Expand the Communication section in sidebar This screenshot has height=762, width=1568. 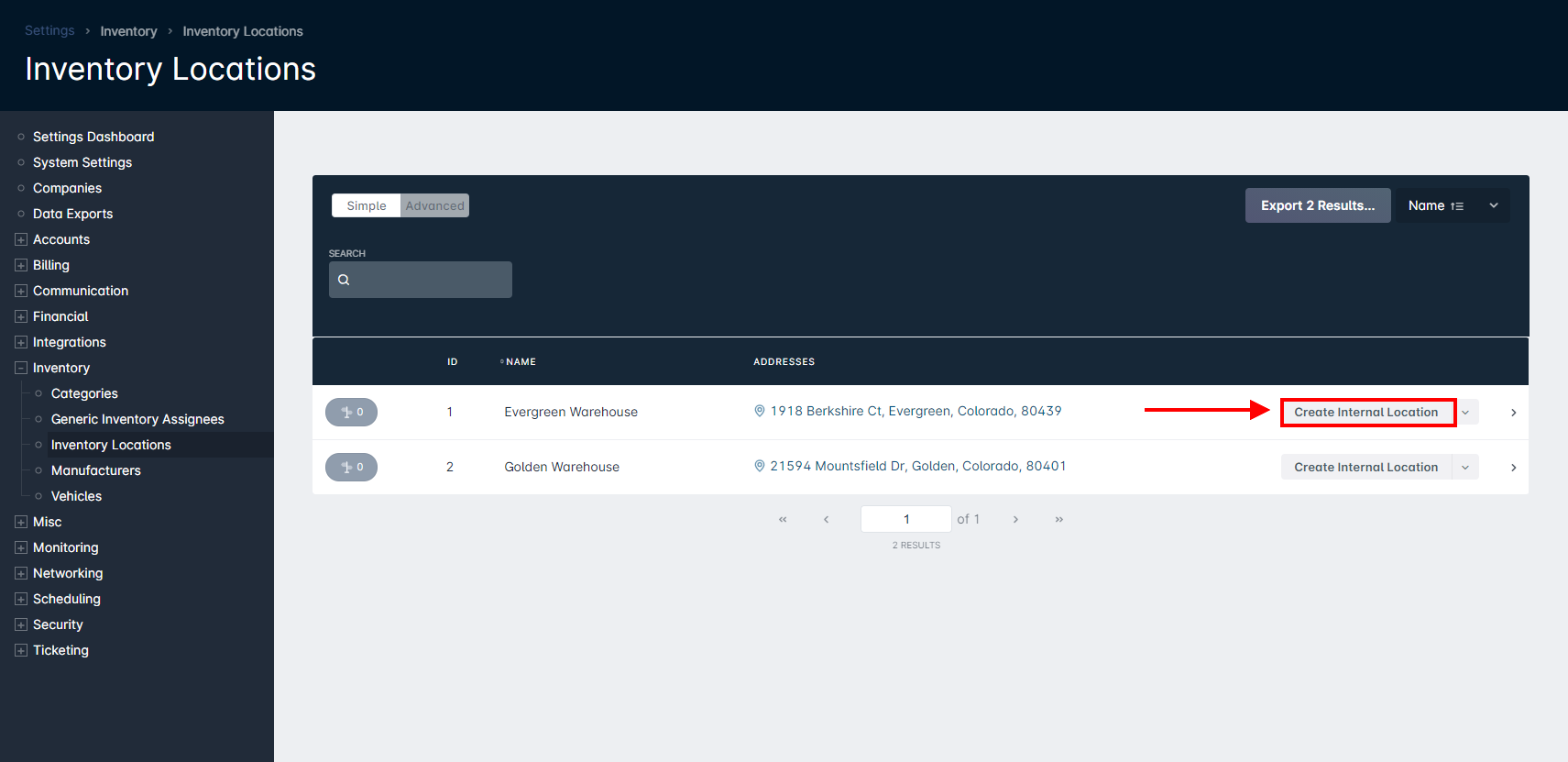point(21,291)
